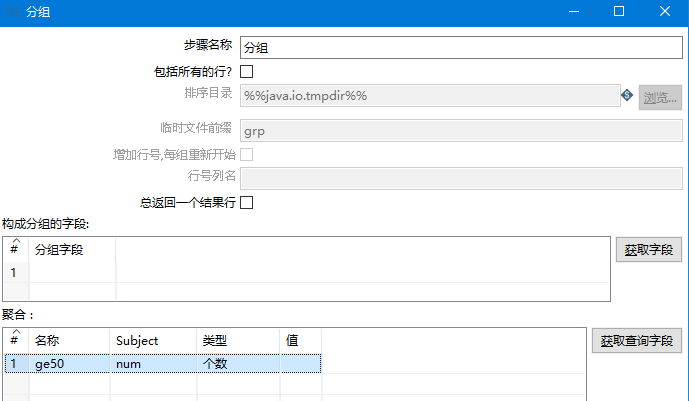Click the 排序目录 path field
689x401 pixels.
click(x=430, y=96)
